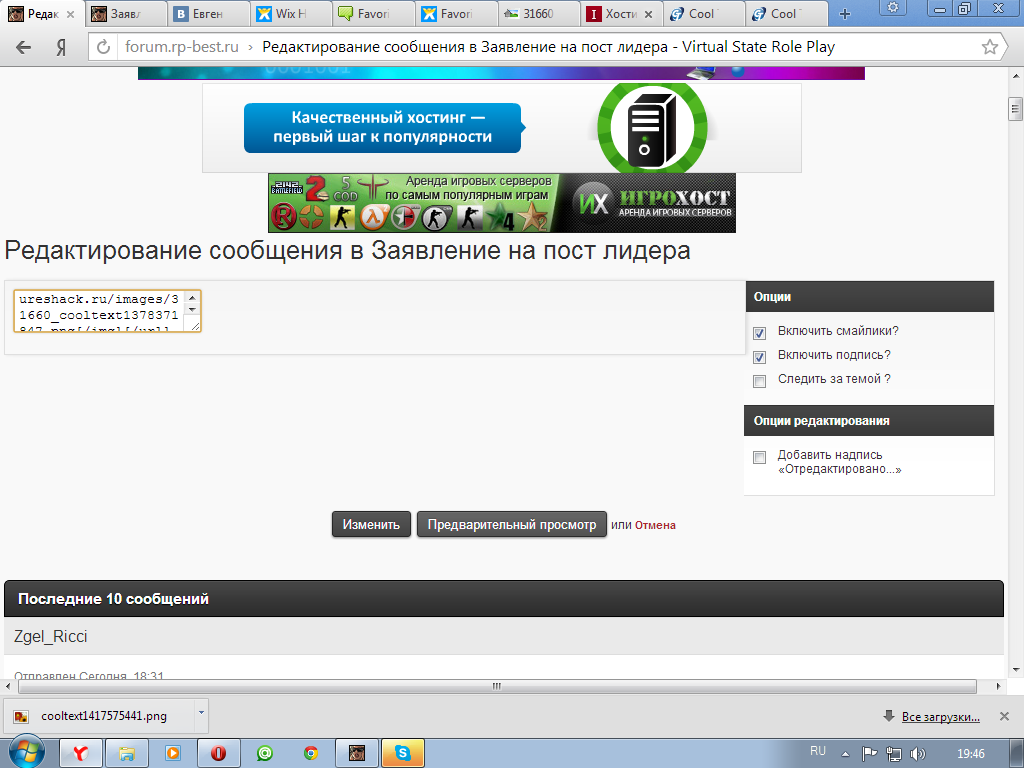Click the horizontal scrollbar thumb
1024x768 pixels.
[497, 686]
